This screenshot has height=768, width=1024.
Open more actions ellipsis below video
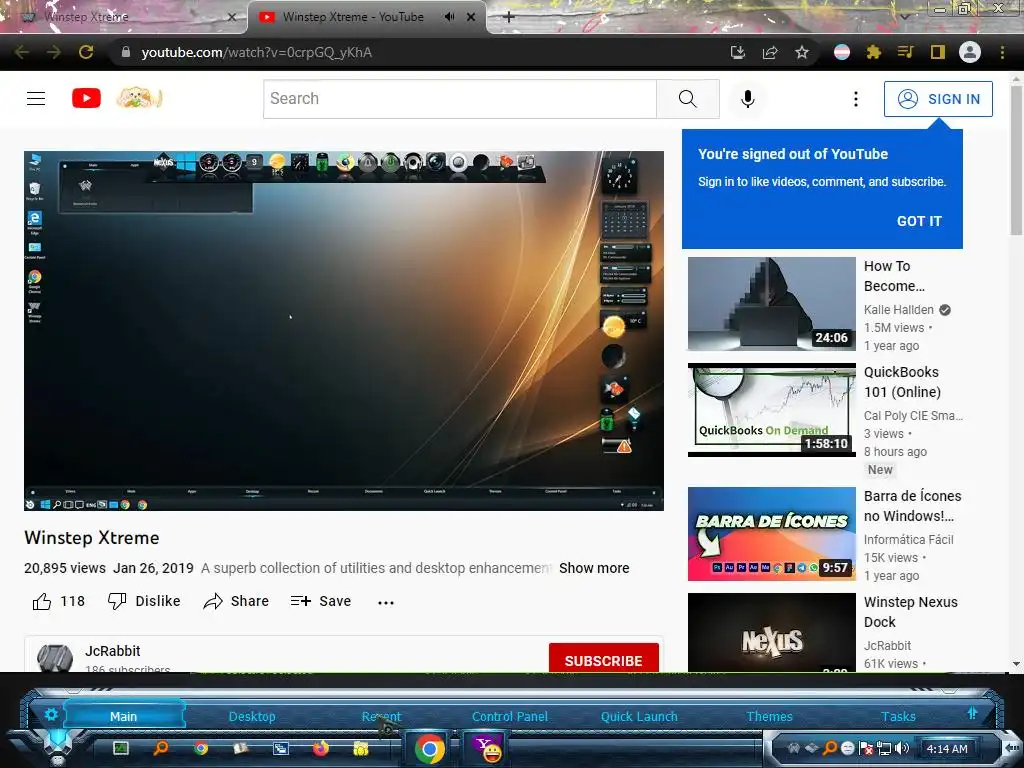click(x=386, y=602)
